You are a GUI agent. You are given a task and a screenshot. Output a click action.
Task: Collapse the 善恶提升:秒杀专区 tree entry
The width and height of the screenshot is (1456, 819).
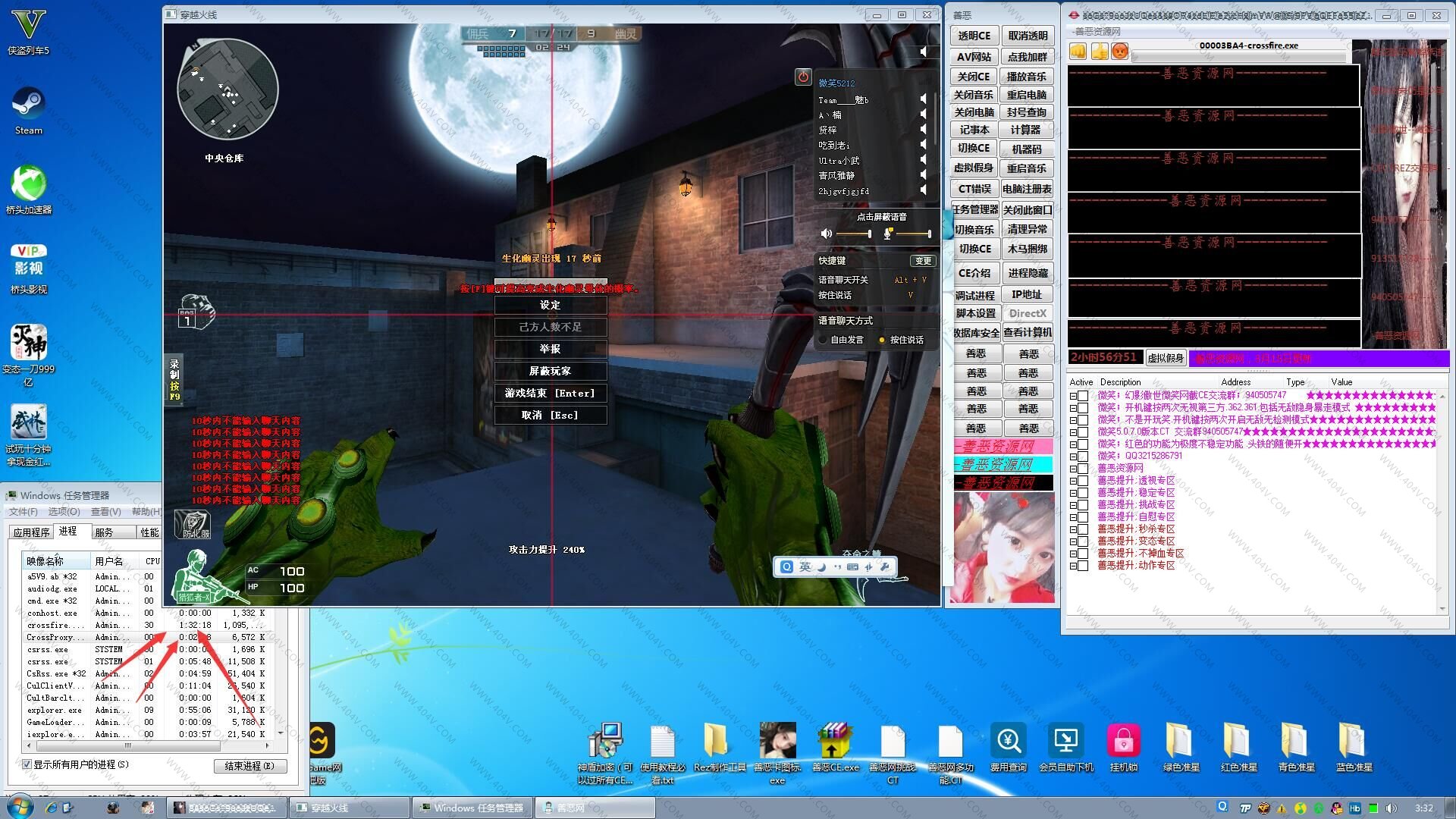(1073, 529)
